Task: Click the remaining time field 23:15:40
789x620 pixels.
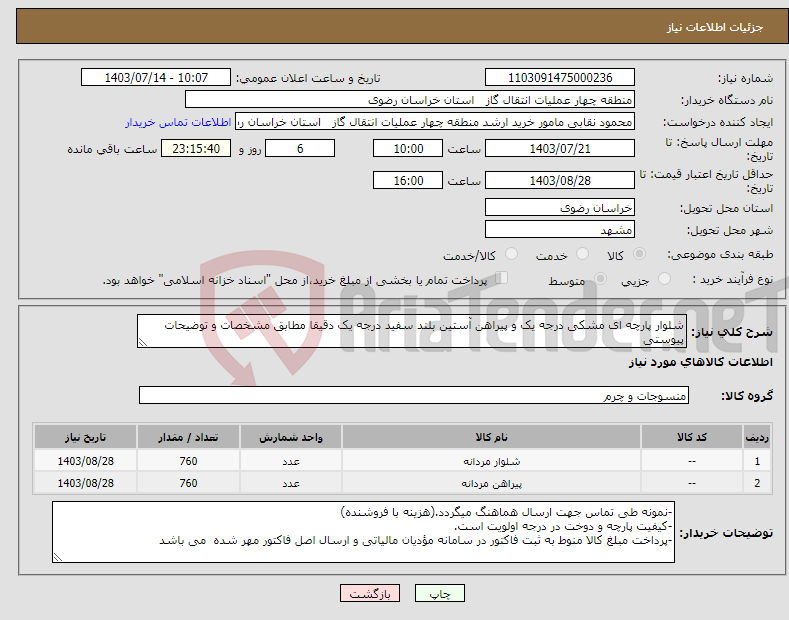Action: pyautogui.click(x=196, y=148)
